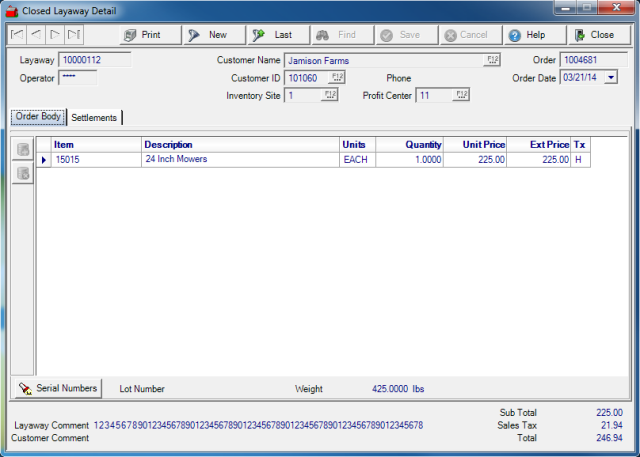Open the Profit Center F12 lookup
The width and height of the screenshot is (640, 457).
coord(460,96)
